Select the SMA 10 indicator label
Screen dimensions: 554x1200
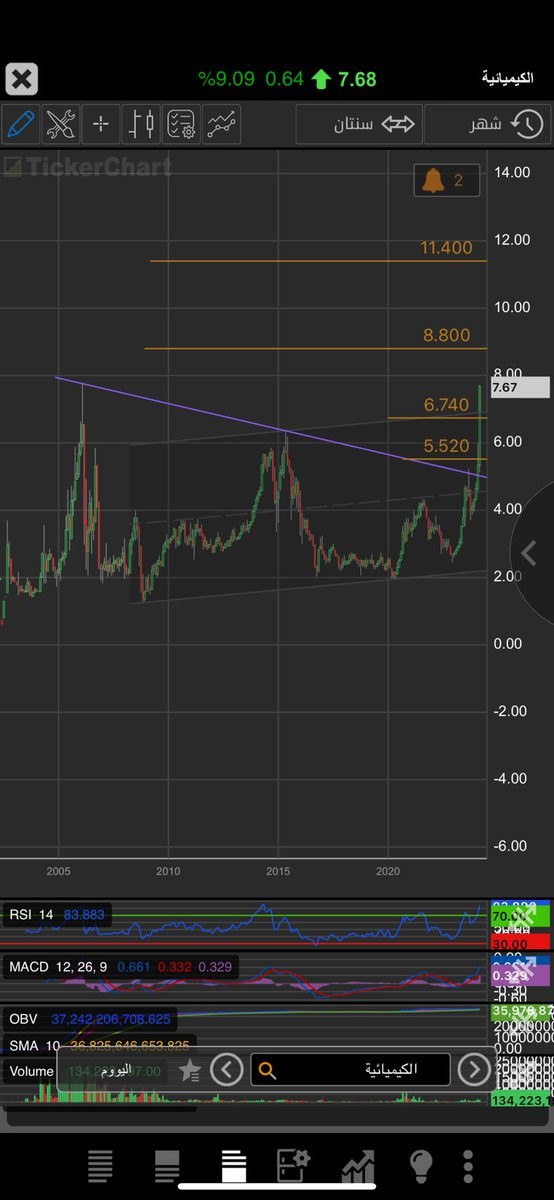(35, 1045)
